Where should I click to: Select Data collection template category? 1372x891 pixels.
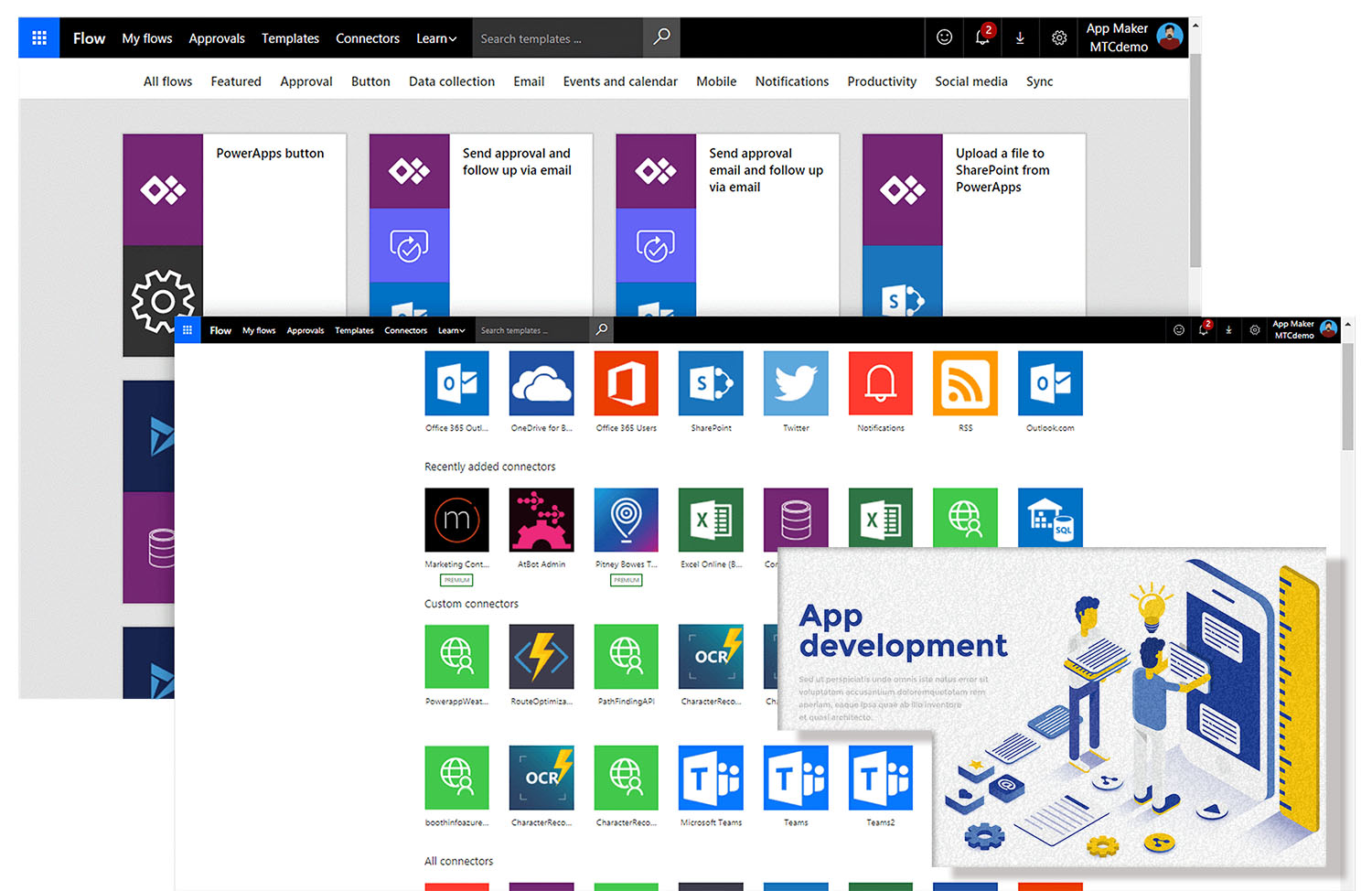coord(452,81)
